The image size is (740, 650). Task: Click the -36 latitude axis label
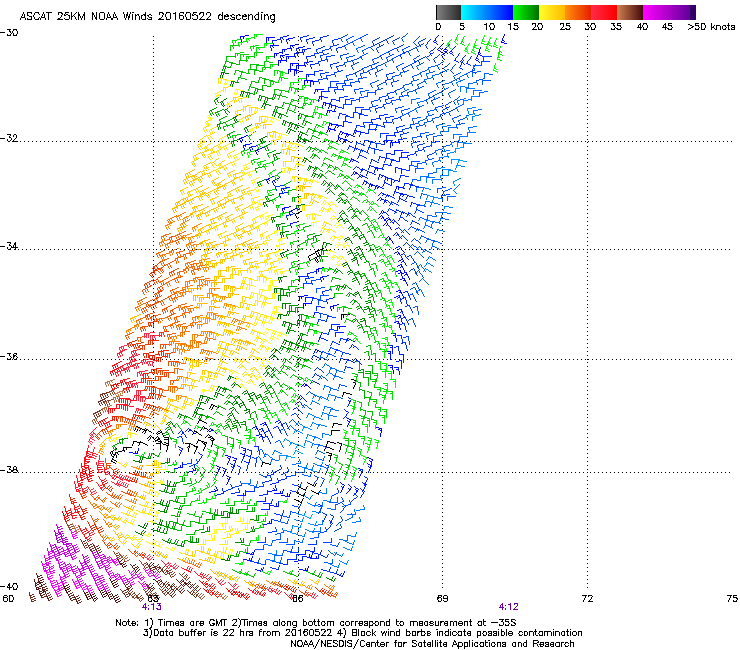[9, 356]
